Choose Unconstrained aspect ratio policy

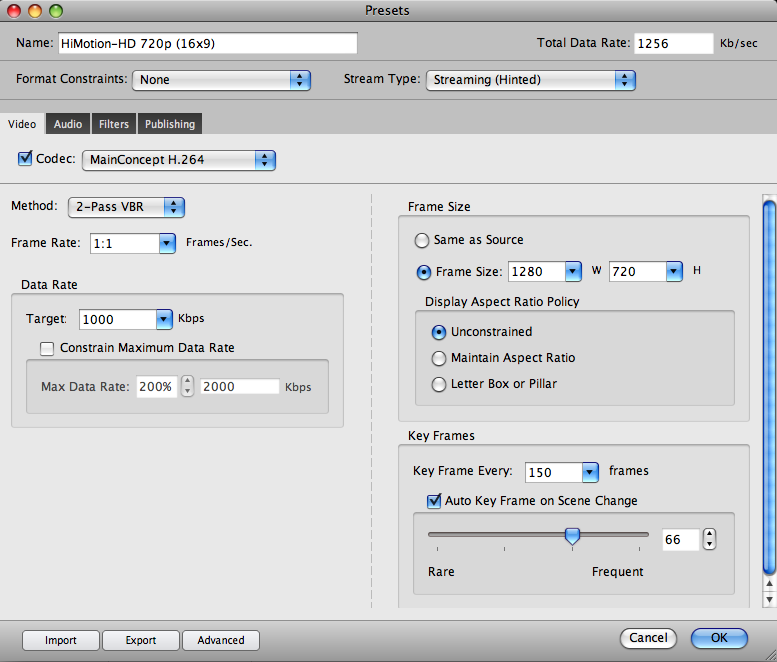439,332
